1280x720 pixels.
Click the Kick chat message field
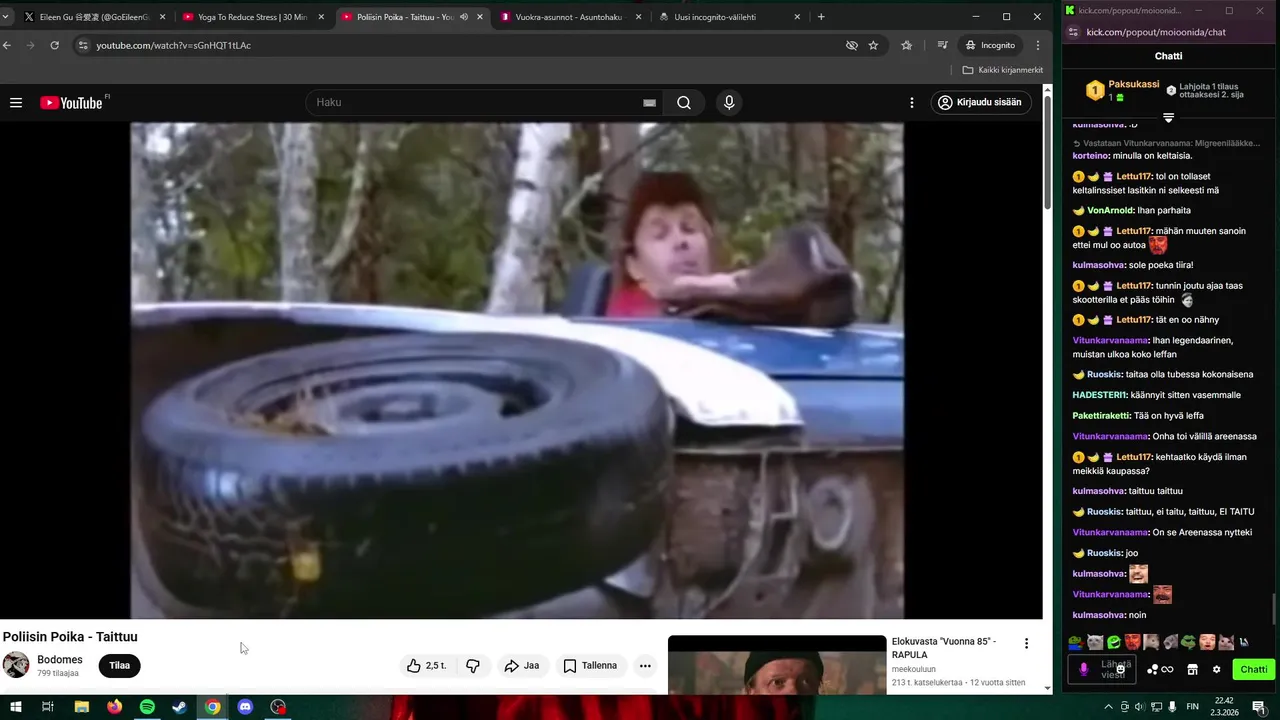click(1102, 670)
